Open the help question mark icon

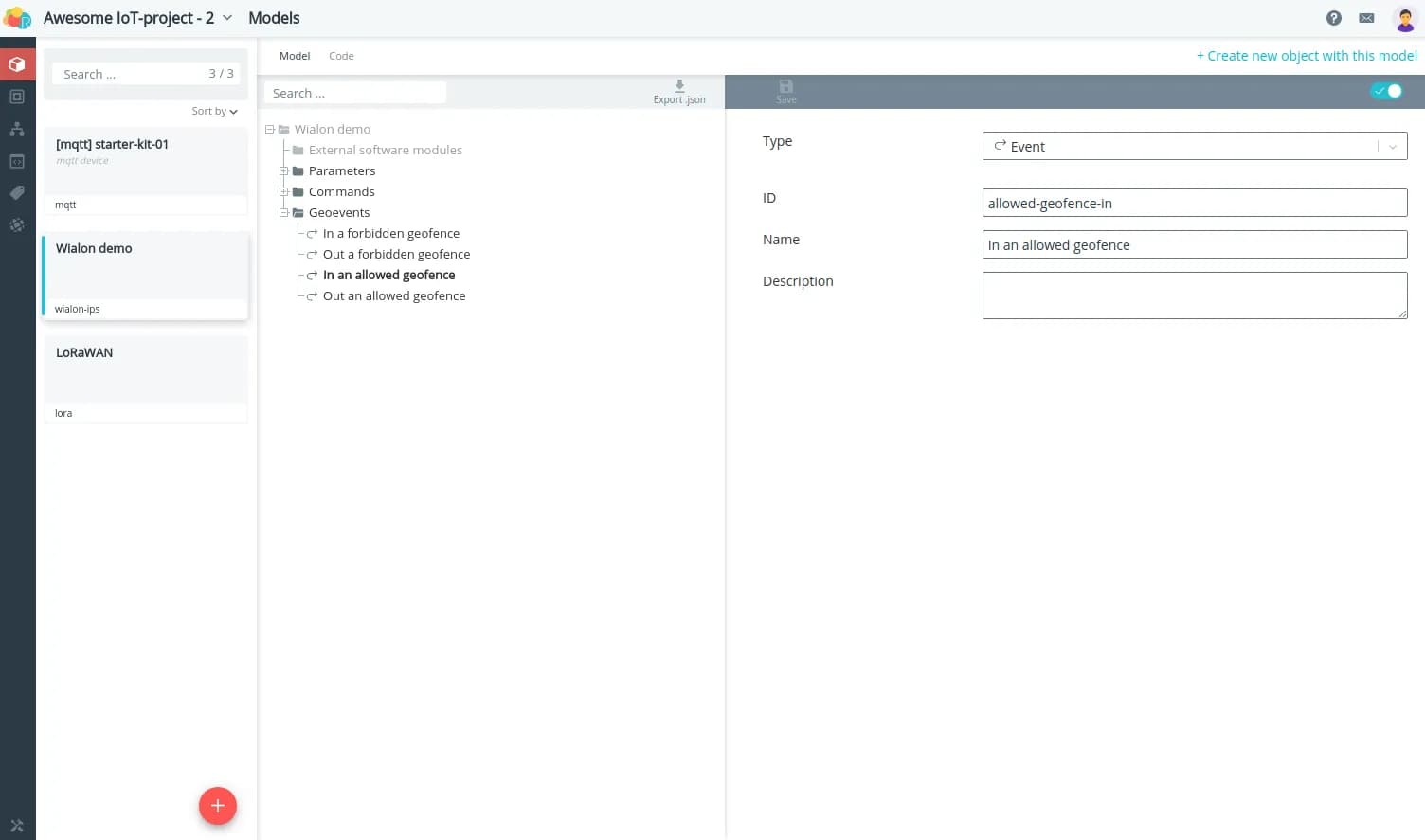[x=1333, y=18]
